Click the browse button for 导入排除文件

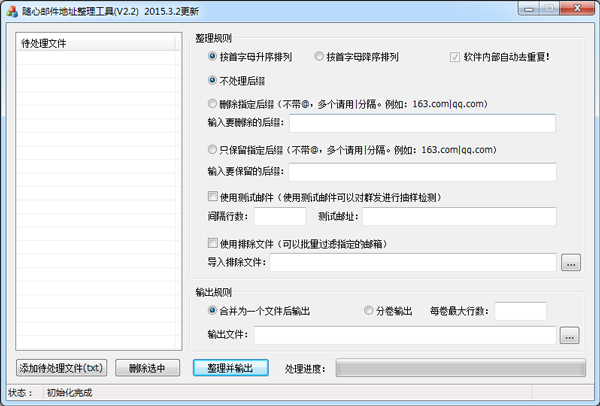point(570,263)
